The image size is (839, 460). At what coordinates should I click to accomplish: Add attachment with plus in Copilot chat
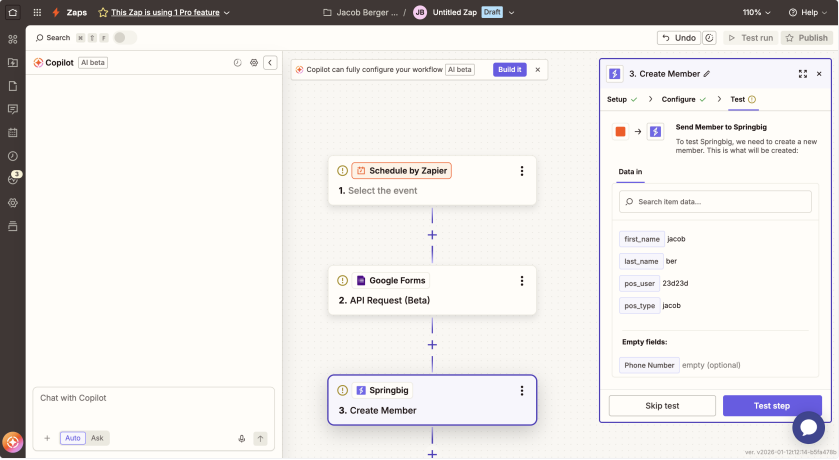click(x=47, y=438)
